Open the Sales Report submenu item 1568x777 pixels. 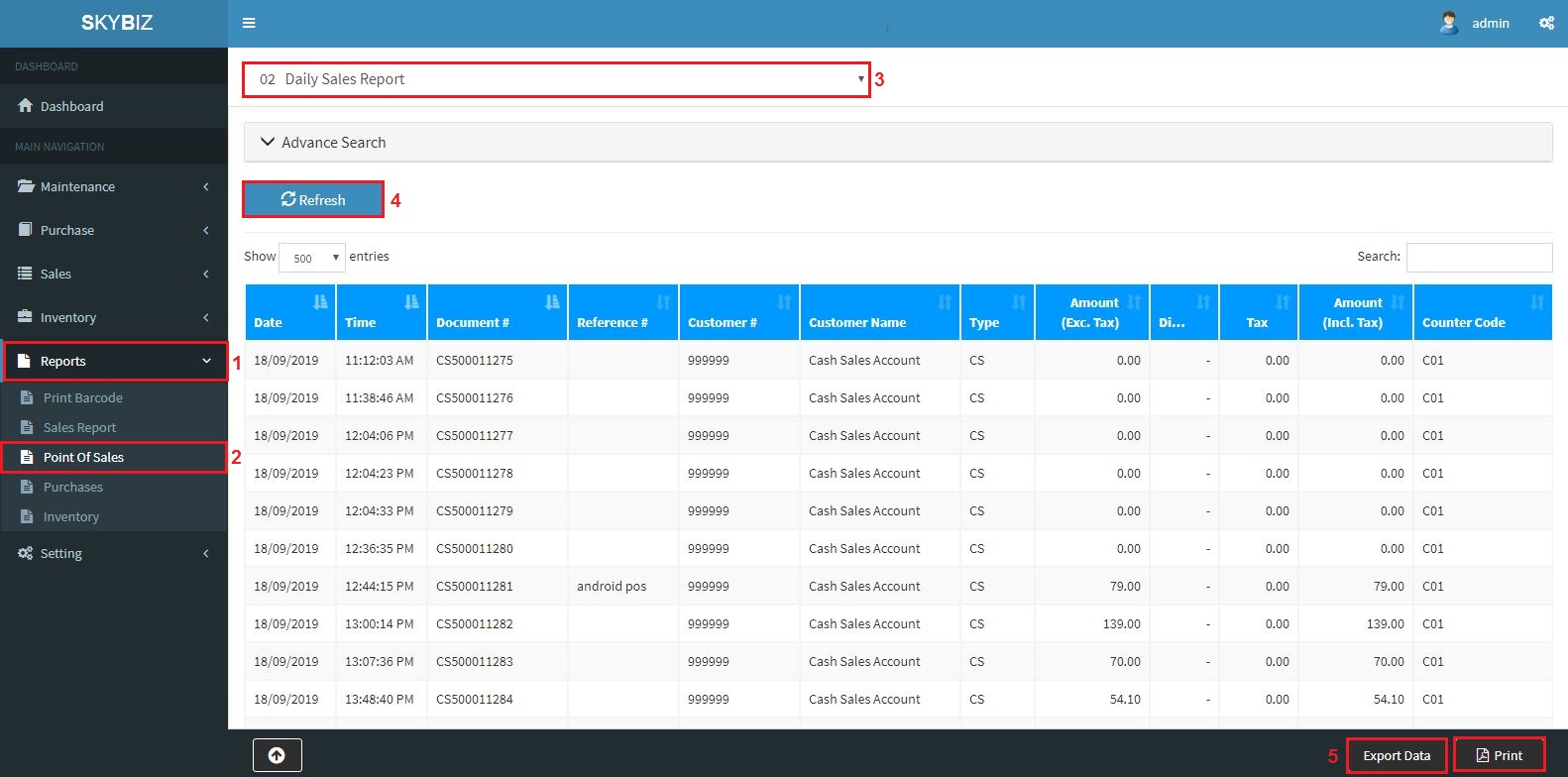coord(79,427)
